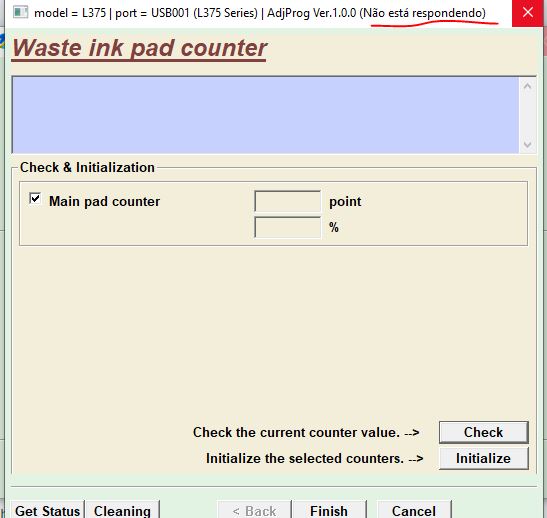Click inside the blue log text area

(265, 115)
